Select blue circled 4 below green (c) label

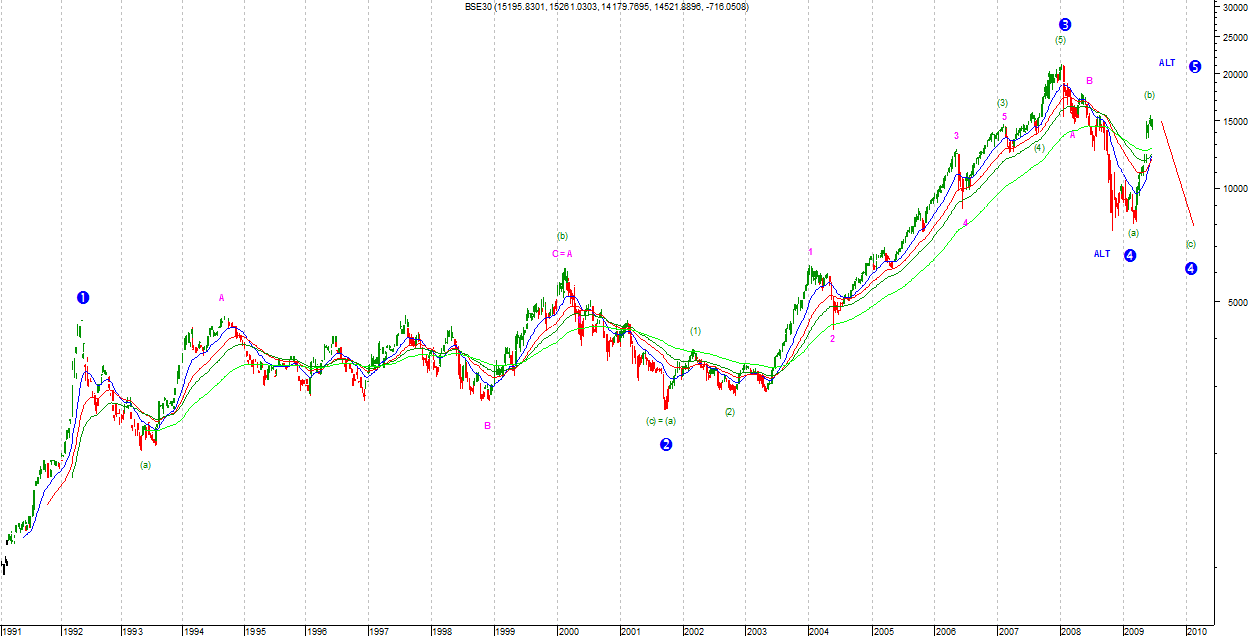pos(1191,268)
